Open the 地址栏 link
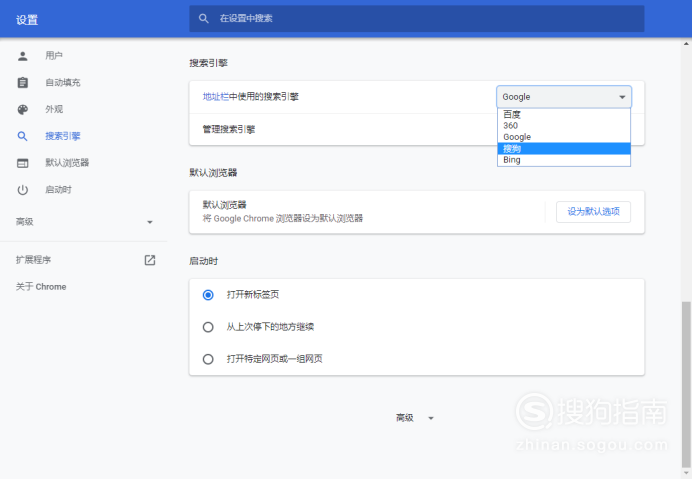Screen dimensions: 692x479 click(x=215, y=97)
